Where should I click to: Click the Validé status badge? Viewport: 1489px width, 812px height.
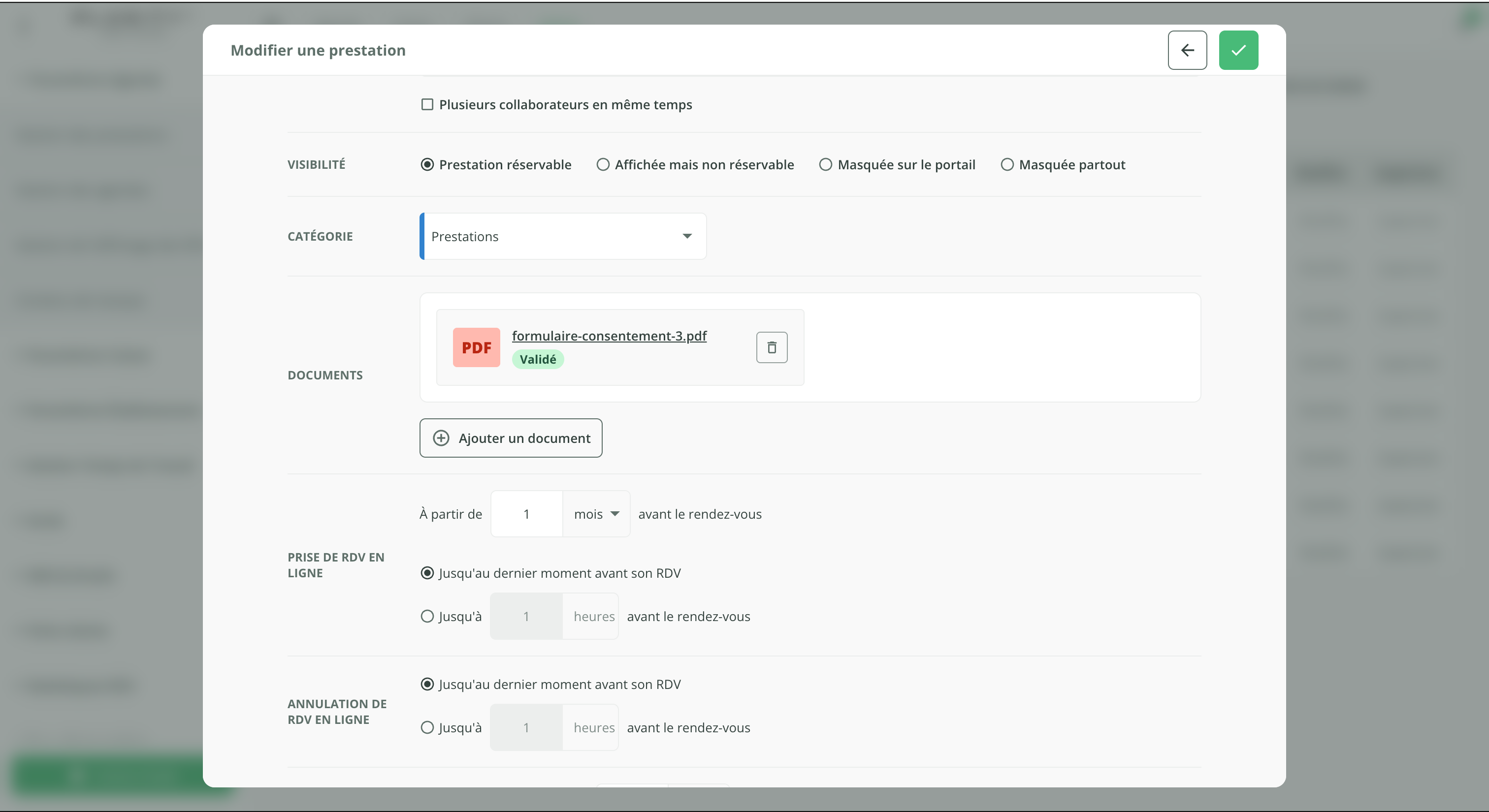pos(537,359)
